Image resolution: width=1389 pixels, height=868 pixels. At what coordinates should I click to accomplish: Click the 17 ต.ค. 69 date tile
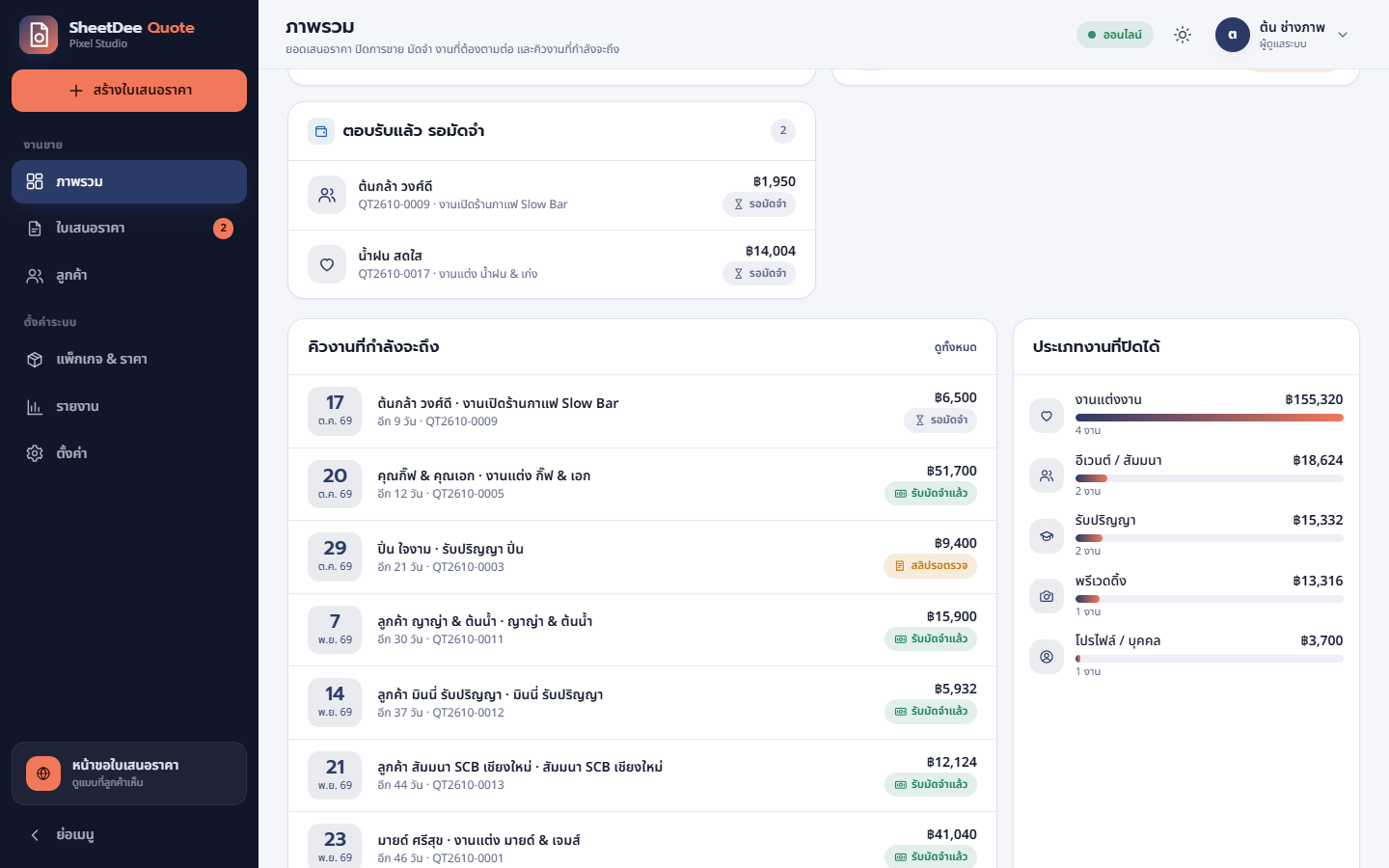point(335,411)
